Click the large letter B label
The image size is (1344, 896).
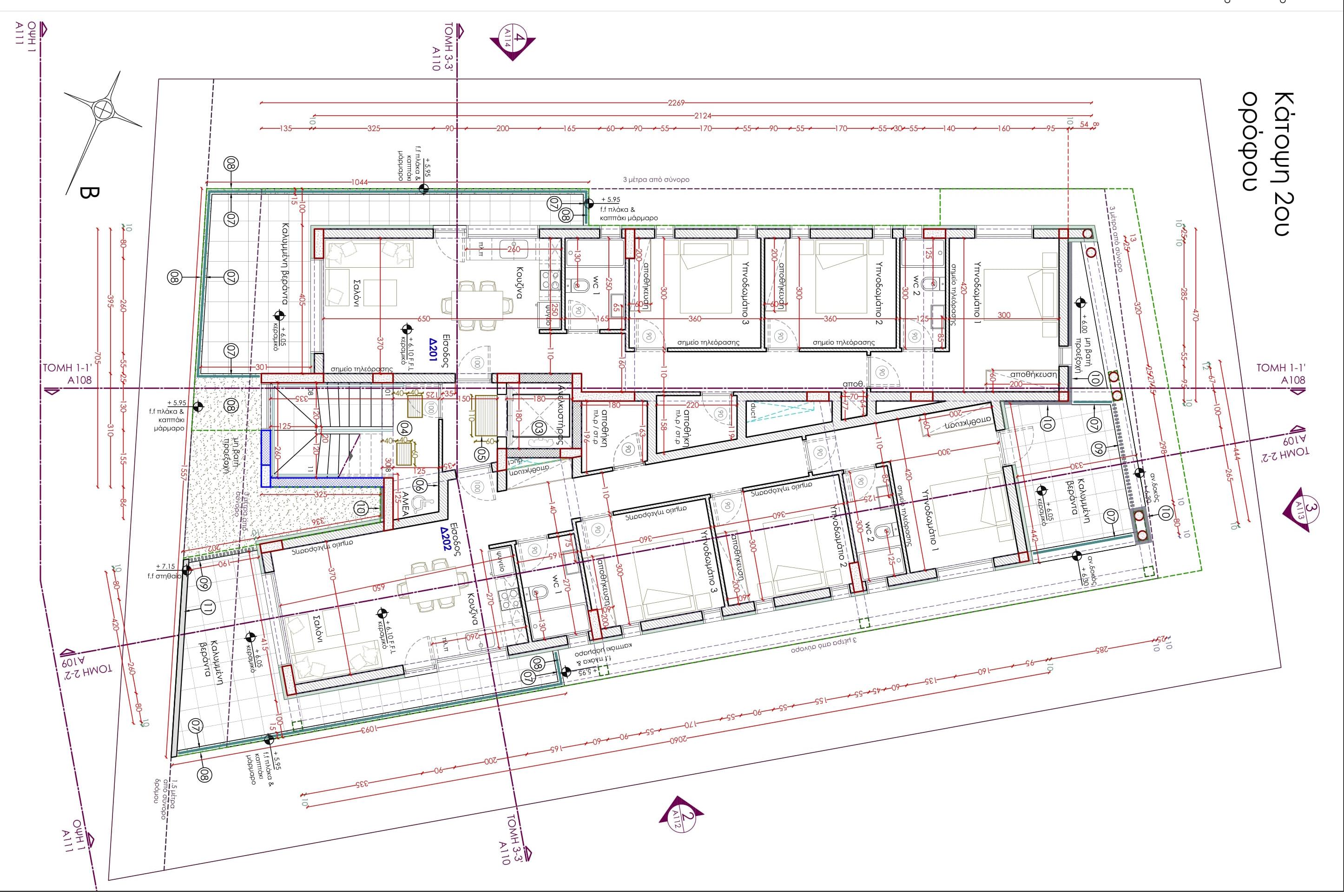[x=90, y=192]
